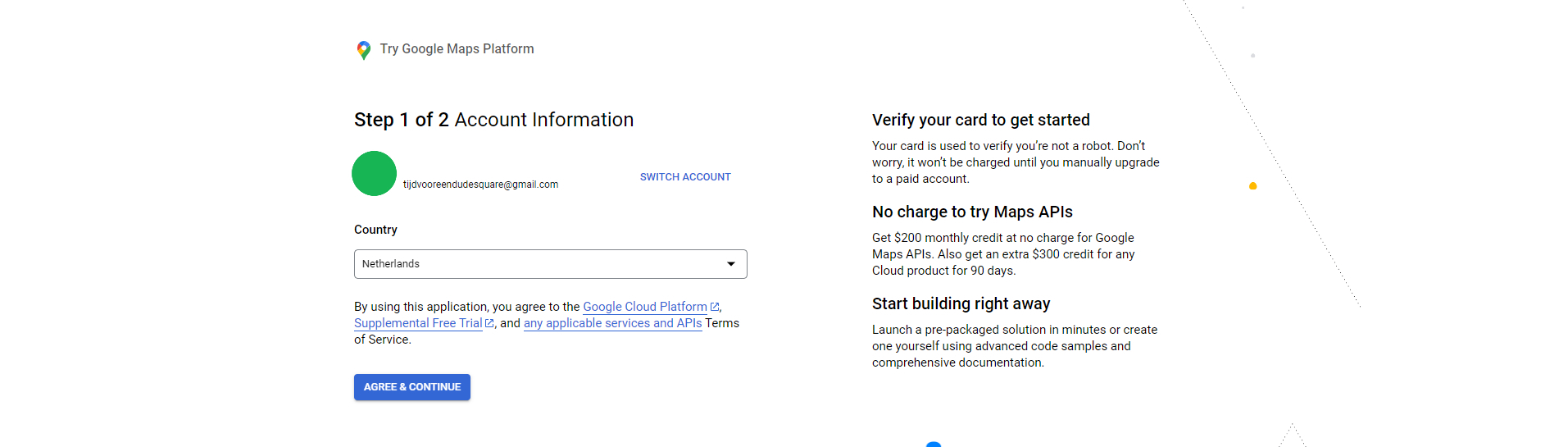1568x447 pixels.
Task: Click the 'Country' field label
Action: click(x=375, y=230)
